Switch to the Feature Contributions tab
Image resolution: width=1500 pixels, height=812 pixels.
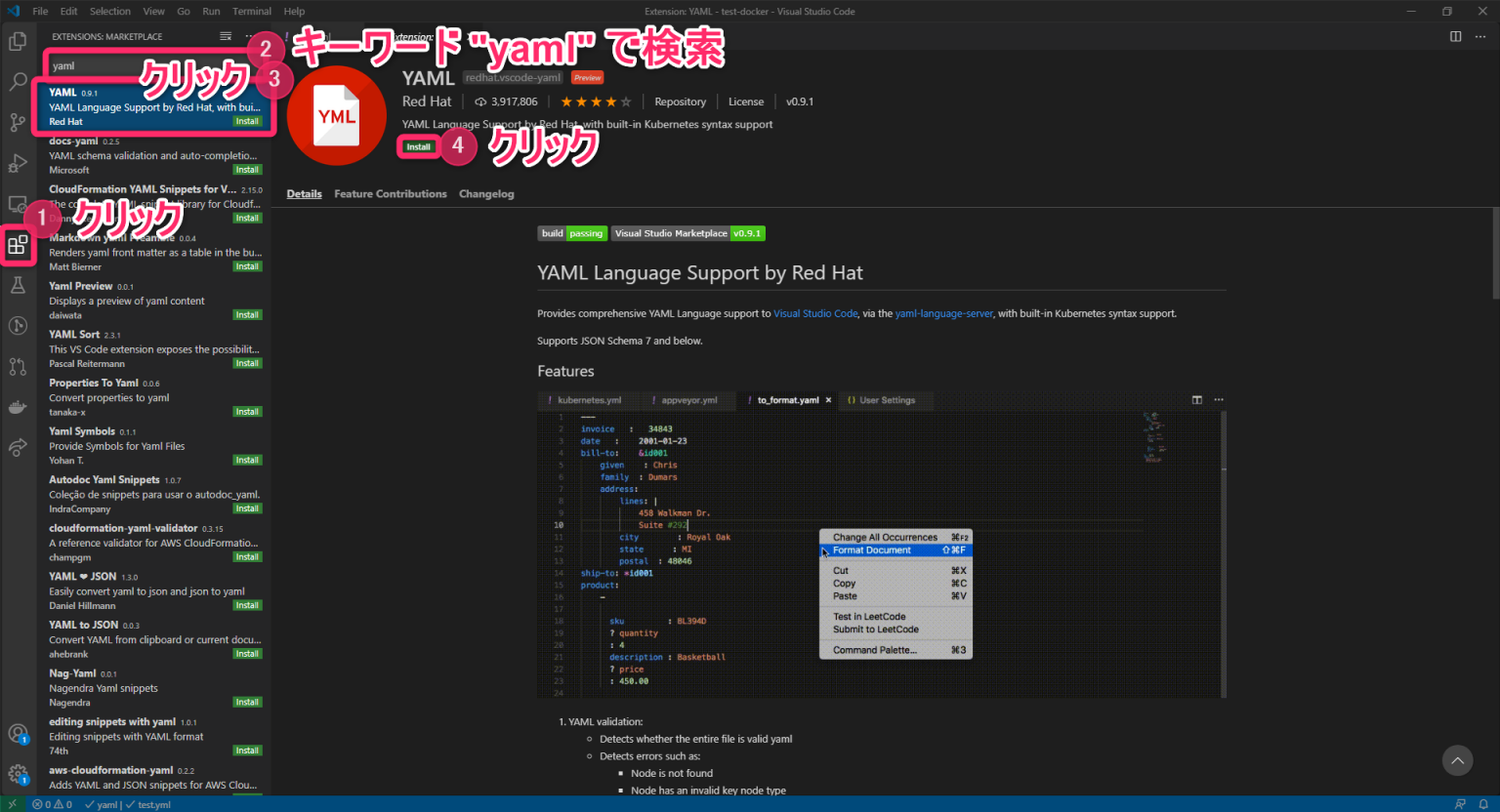[x=390, y=193]
